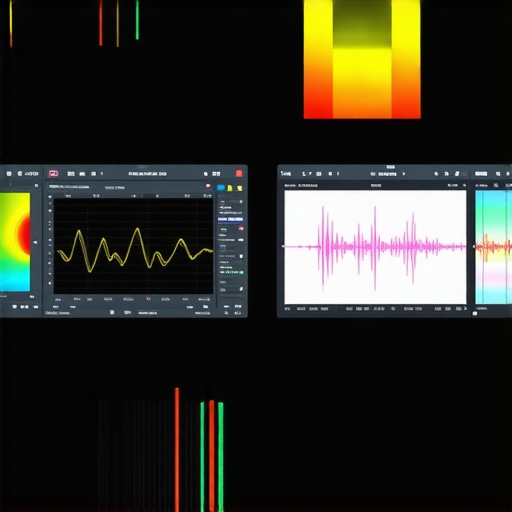Click the white highlighted button in waveform window toolbar
The height and width of the screenshot is (512, 512).
(x=481, y=174)
